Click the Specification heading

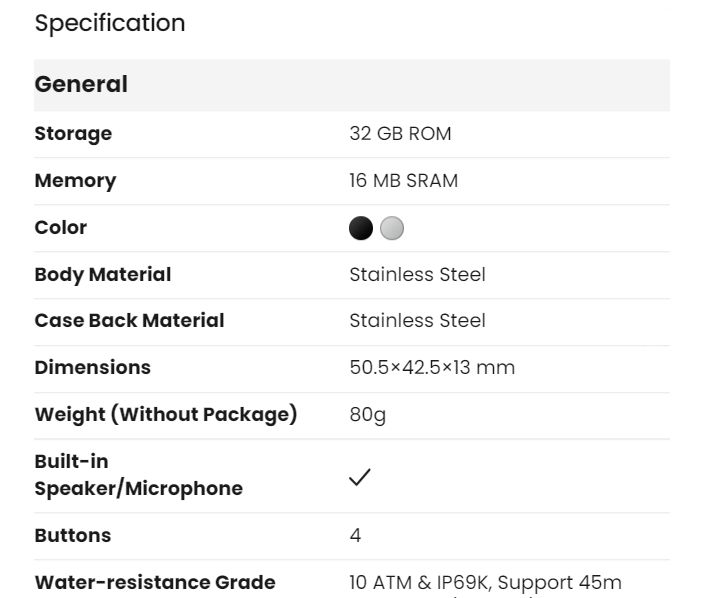pyautogui.click(x=110, y=23)
